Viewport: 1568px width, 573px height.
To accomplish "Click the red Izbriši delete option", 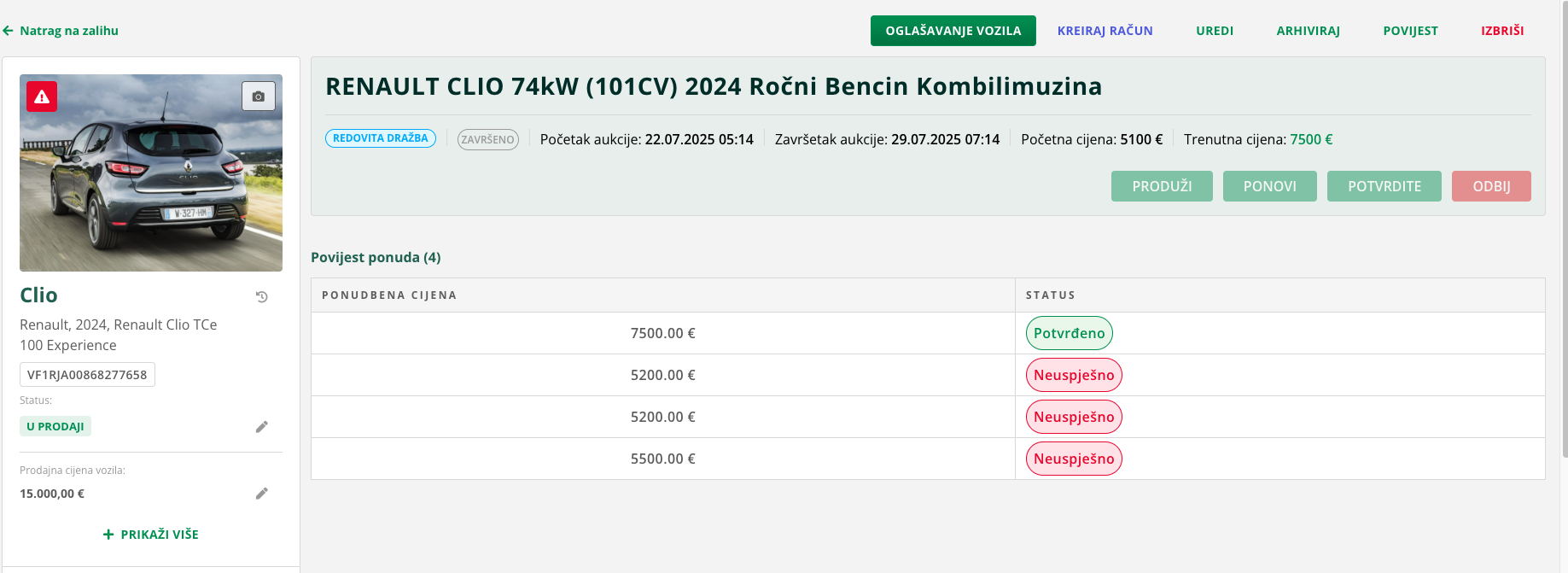I will (x=1501, y=31).
